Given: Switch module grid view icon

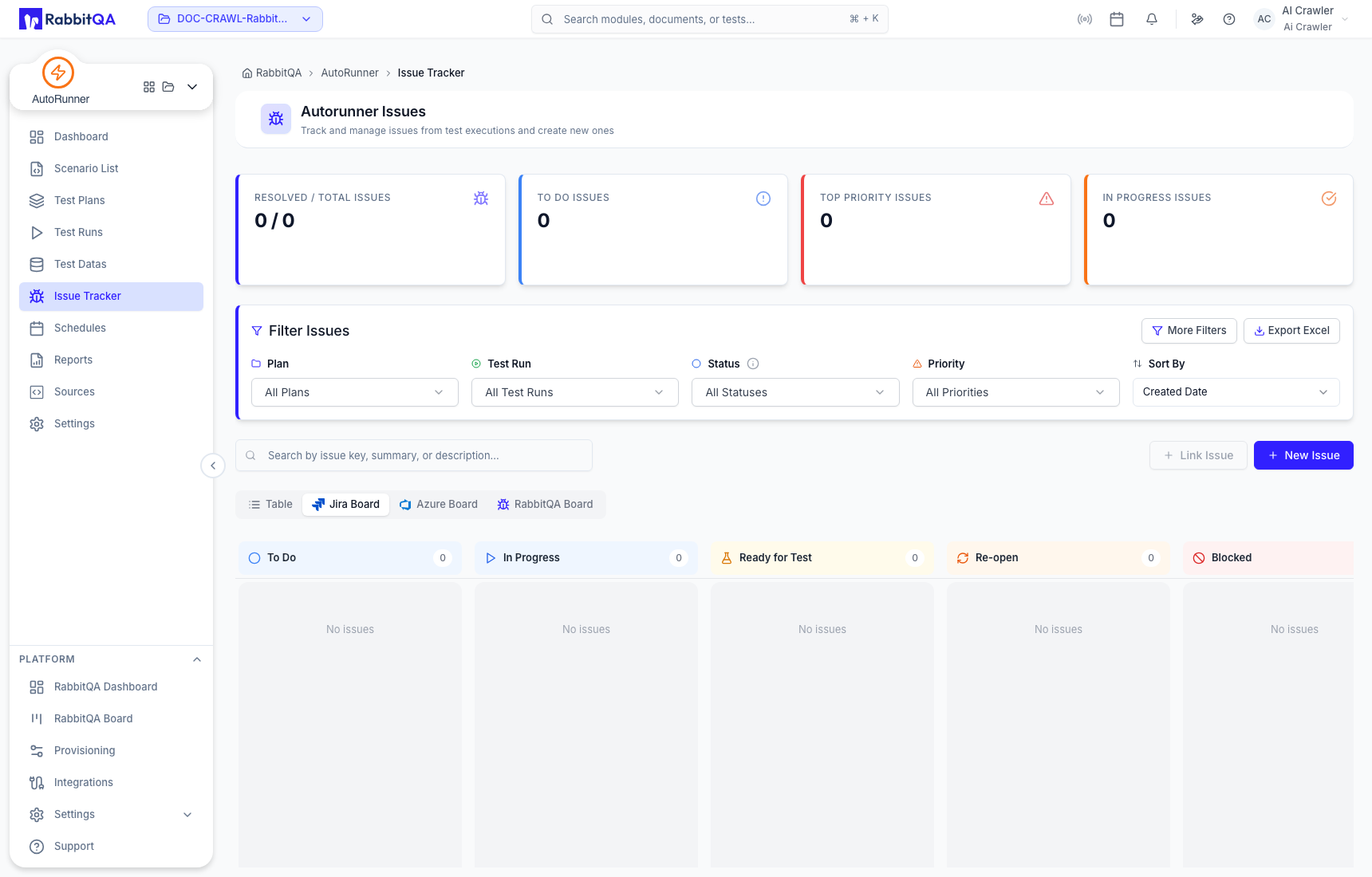Looking at the screenshot, I should pyautogui.click(x=149, y=87).
